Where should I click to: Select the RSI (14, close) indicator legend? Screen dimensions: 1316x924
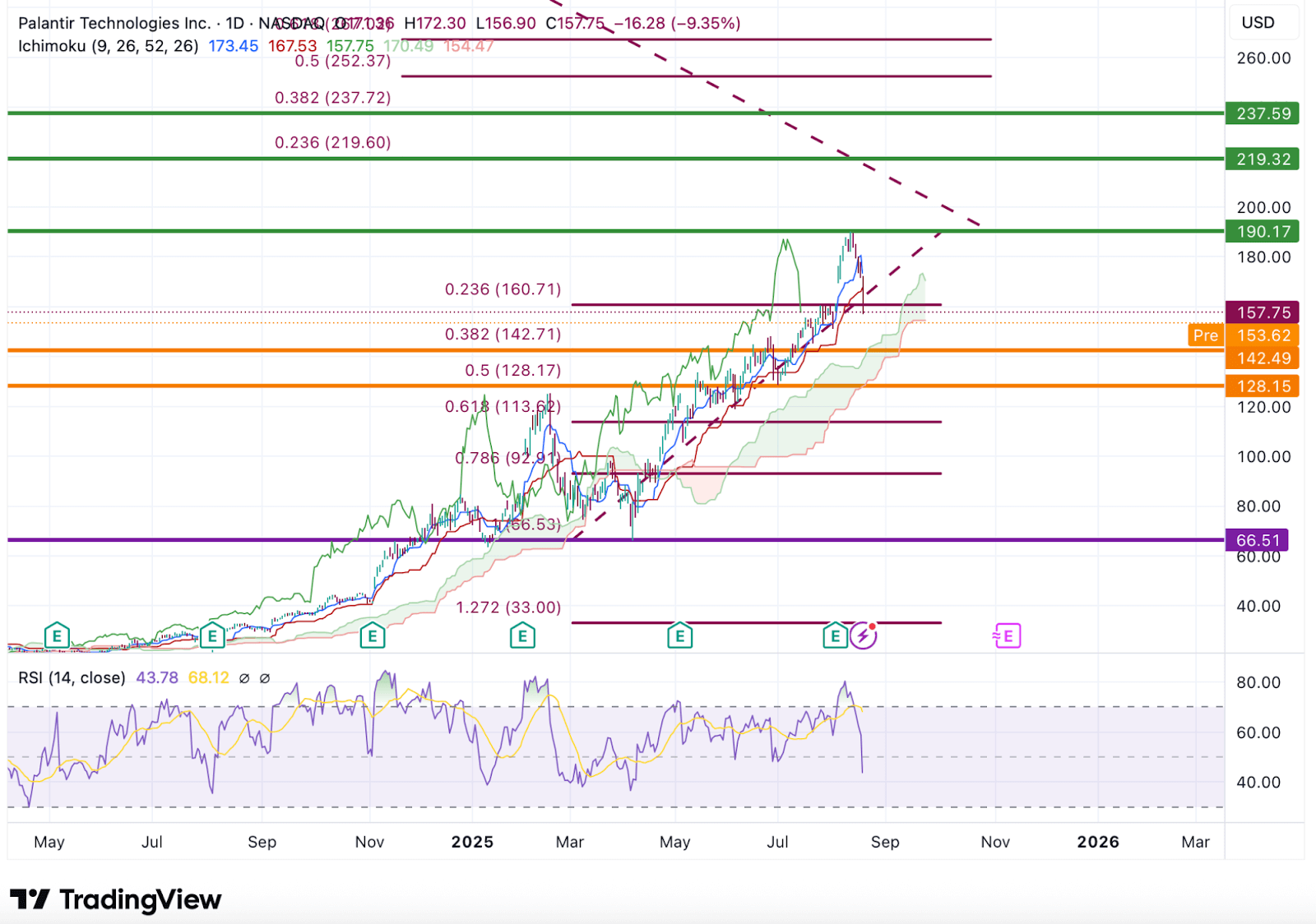(x=72, y=678)
